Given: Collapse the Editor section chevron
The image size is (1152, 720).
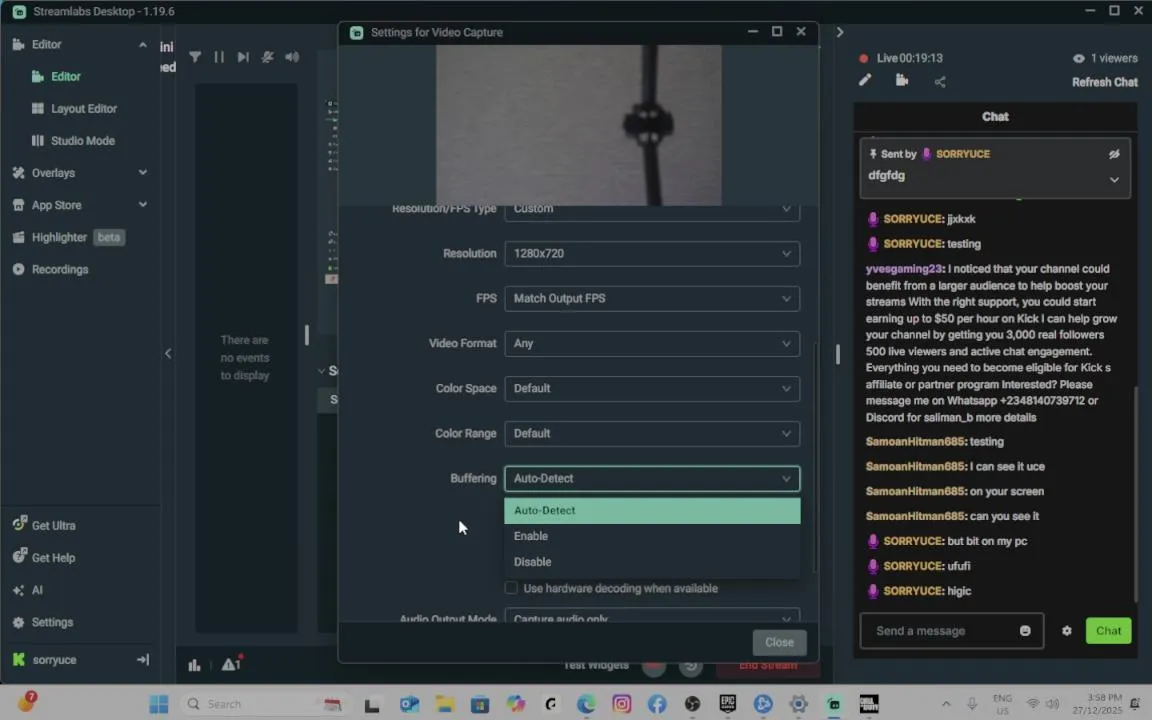Looking at the screenshot, I should coord(143,45).
